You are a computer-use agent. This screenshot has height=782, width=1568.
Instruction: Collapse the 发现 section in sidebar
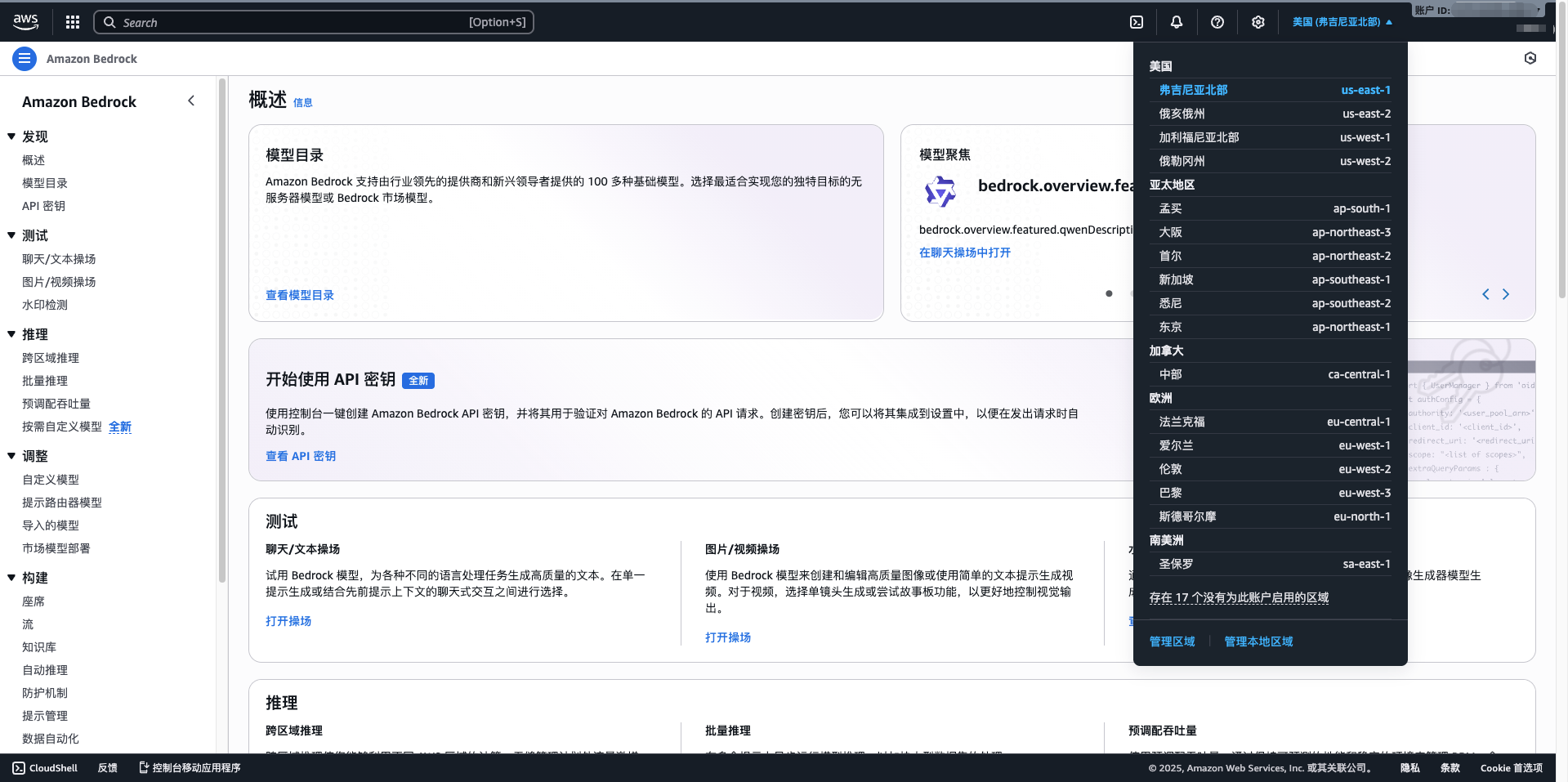(x=11, y=136)
